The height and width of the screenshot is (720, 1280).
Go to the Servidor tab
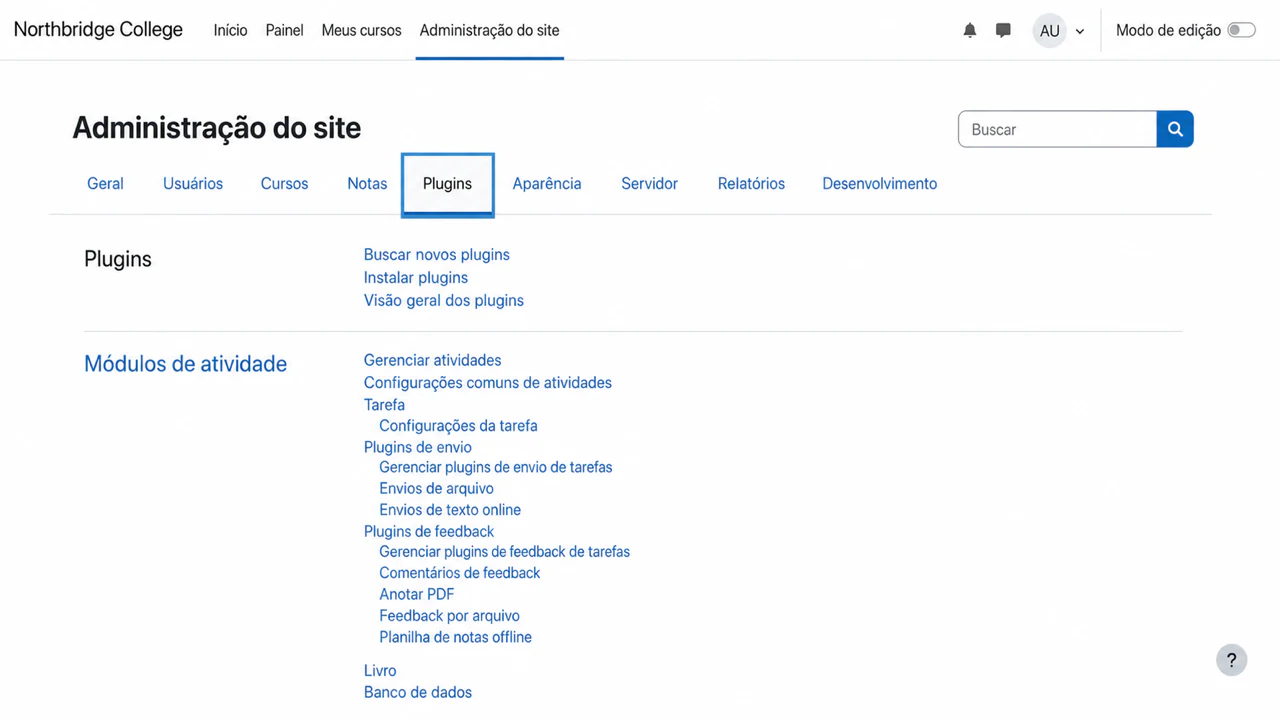click(649, 184)
